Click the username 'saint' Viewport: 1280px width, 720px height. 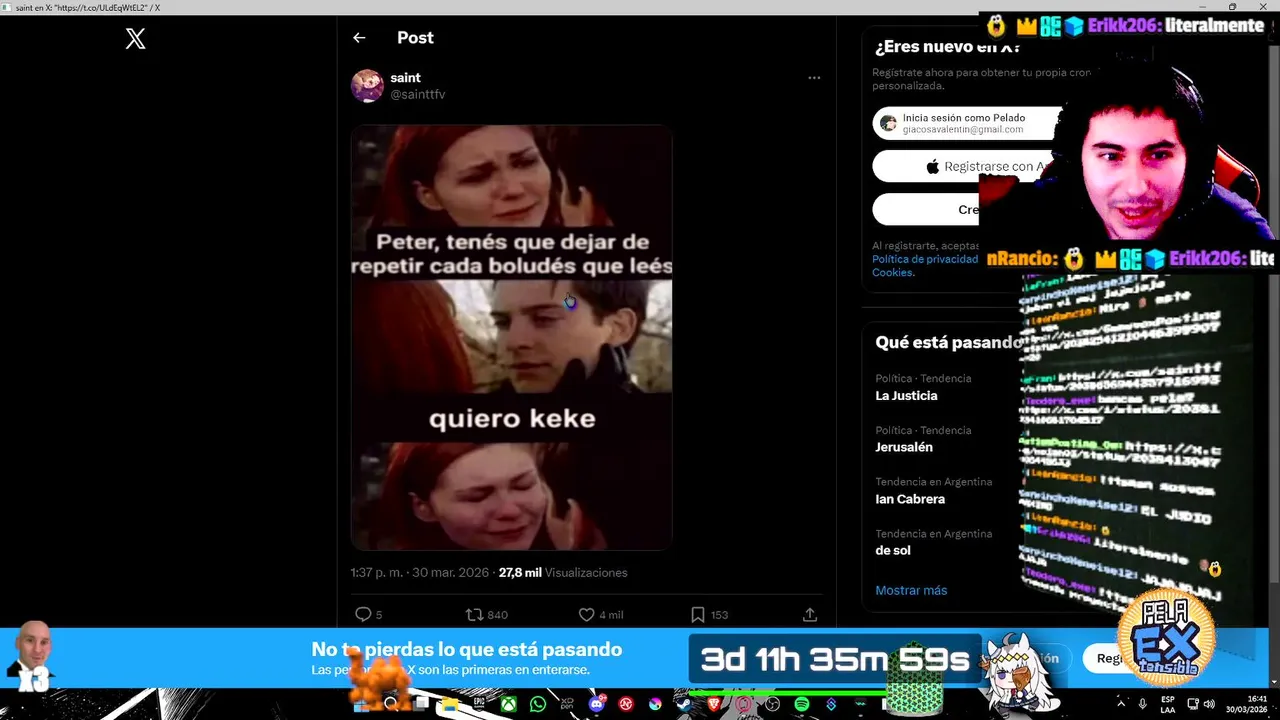(405, 77)
